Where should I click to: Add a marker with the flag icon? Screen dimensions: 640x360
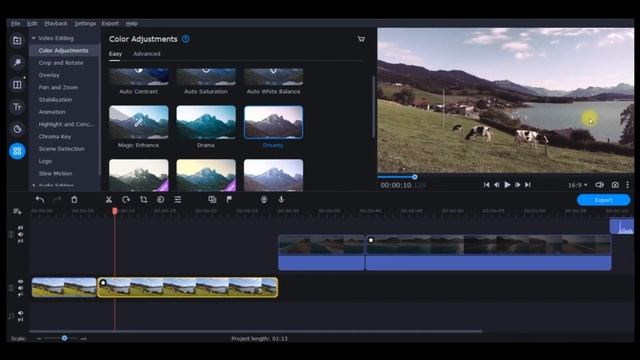[x=229, y=200]
